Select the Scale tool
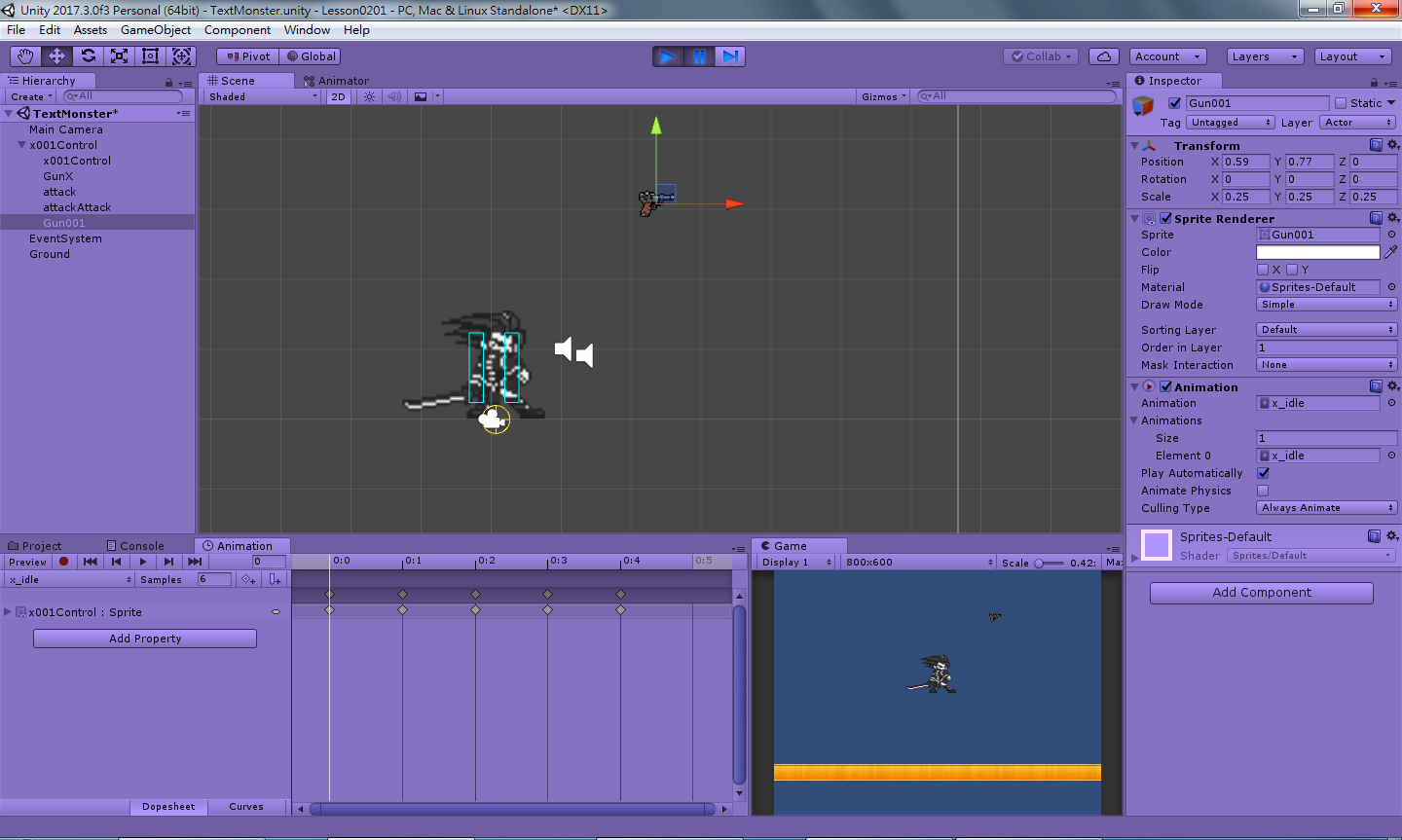Image resolution: width=1402 pixels, height=840 pixels. 119,55
